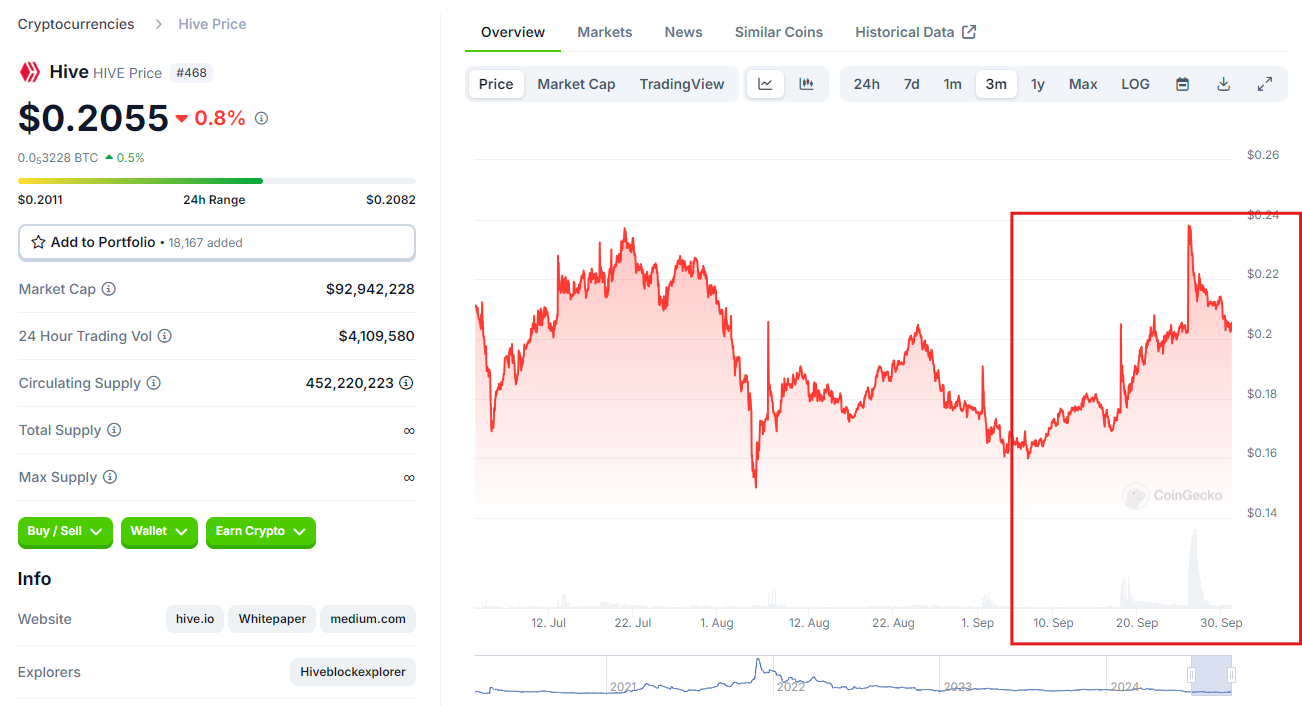Set chart range to 3m
This screenshot has height=706, width=1302.
[x=996, y=84]
